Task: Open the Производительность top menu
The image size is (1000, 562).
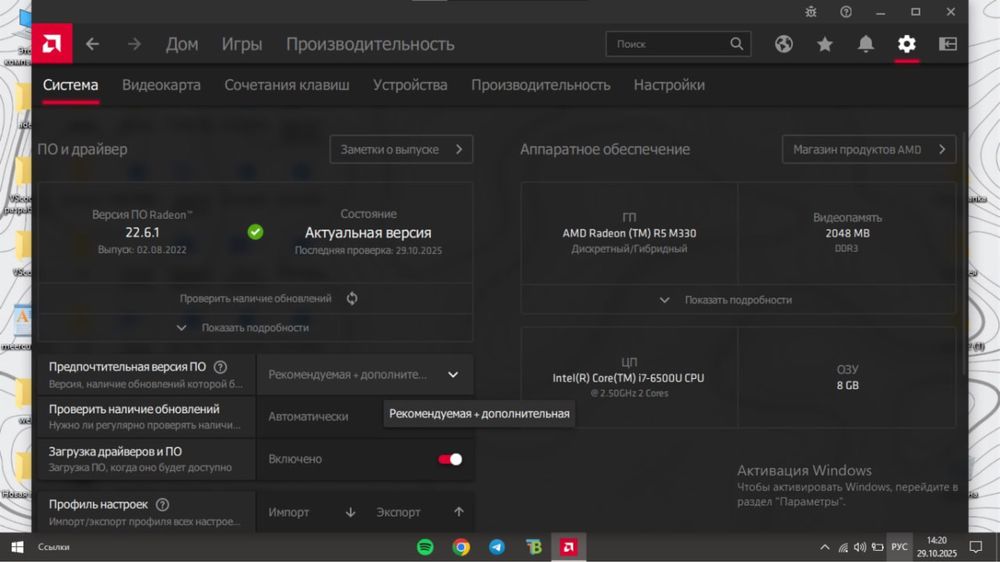Action: [x=370, y=44]
